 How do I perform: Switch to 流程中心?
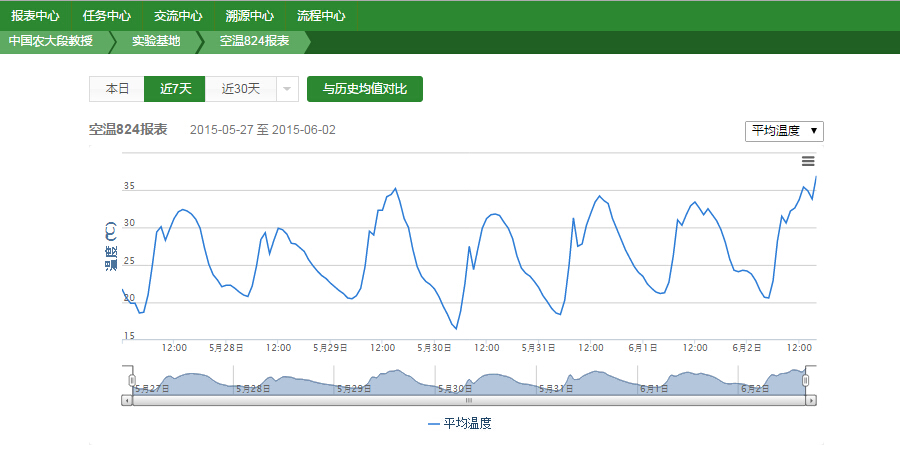point(321,16)
